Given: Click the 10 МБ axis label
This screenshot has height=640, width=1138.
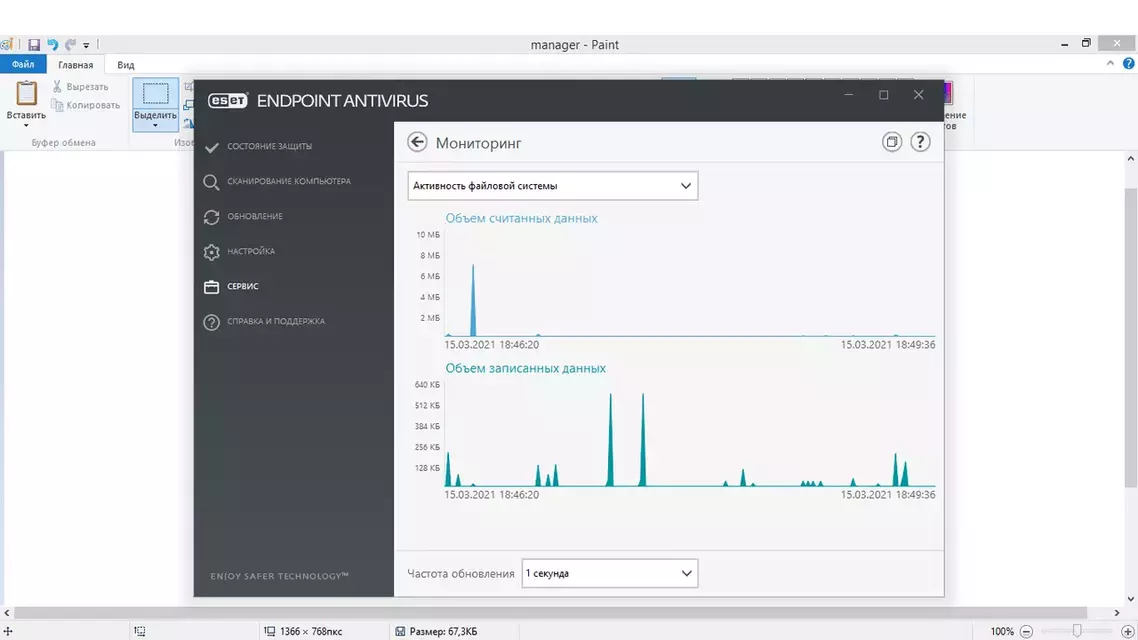Looking at the screenshot, I should [428, 234].
